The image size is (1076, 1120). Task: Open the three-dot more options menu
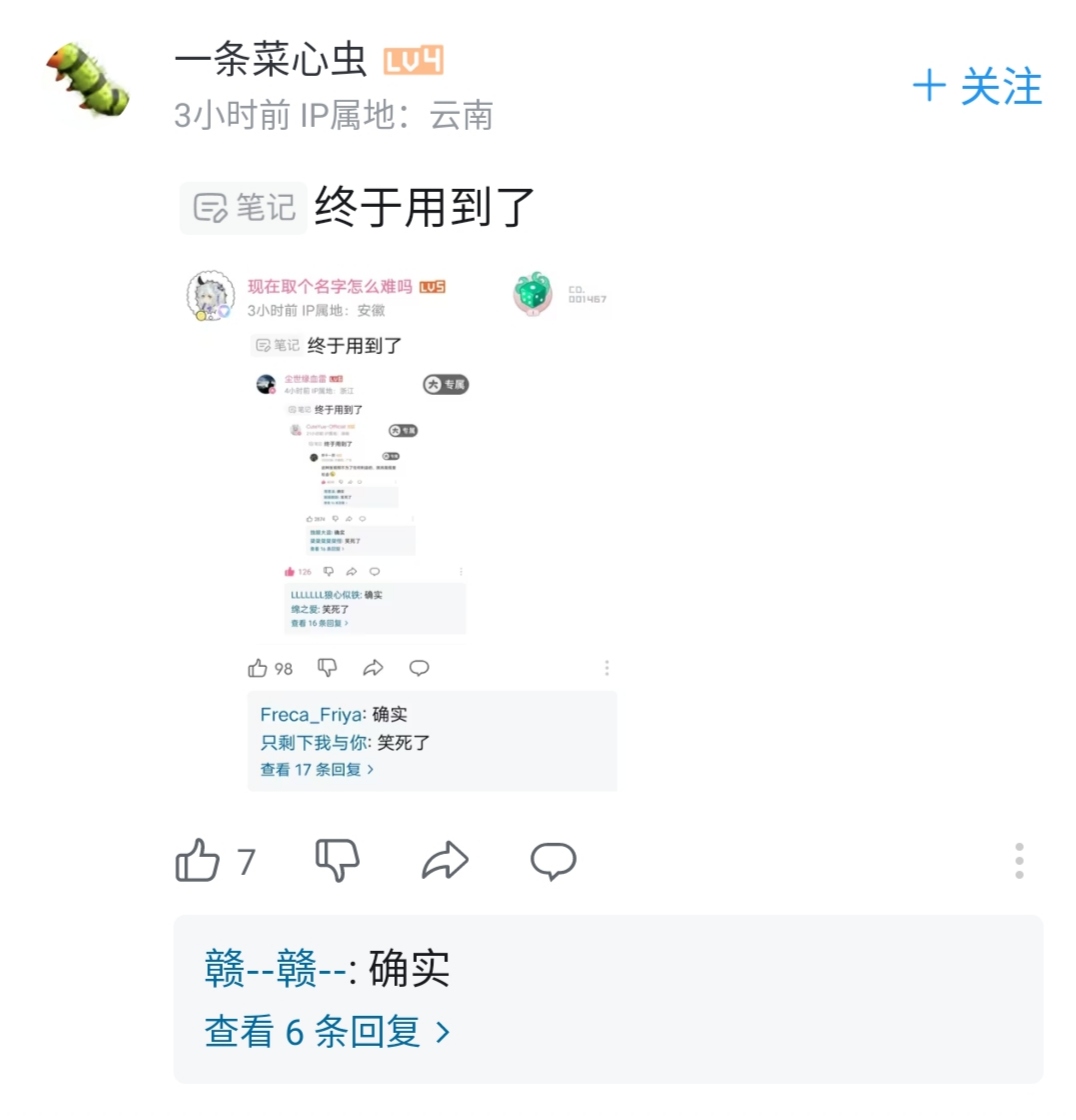pyautogui.click(x=1020, y=861)
